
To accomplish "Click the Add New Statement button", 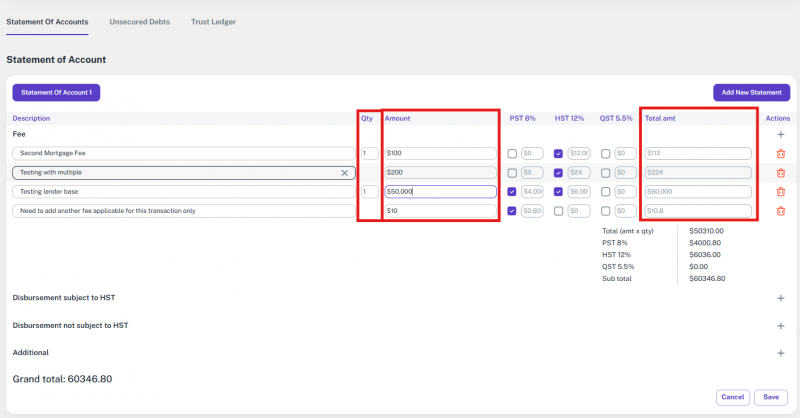I will pyautogui.click(x=750, y=93).
